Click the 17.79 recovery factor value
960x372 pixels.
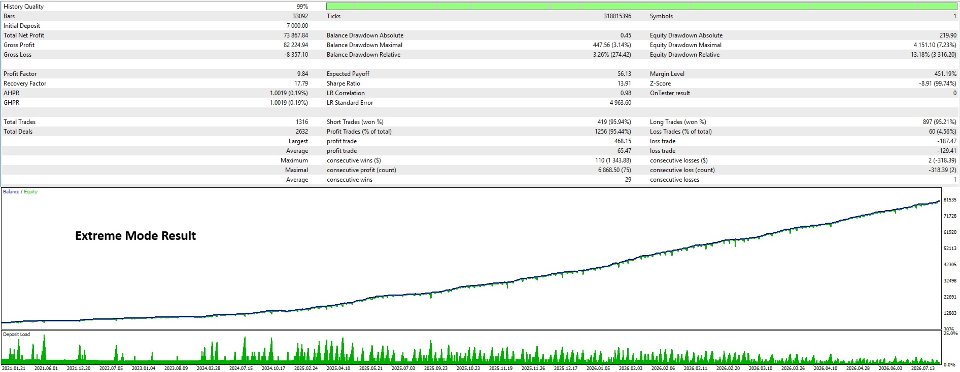301,84
